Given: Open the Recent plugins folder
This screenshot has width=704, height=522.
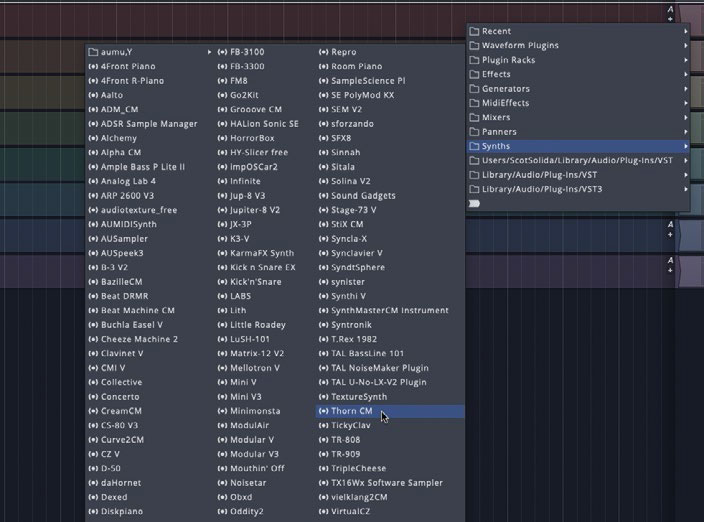Looking at the screenshot, I should (578, 31).
